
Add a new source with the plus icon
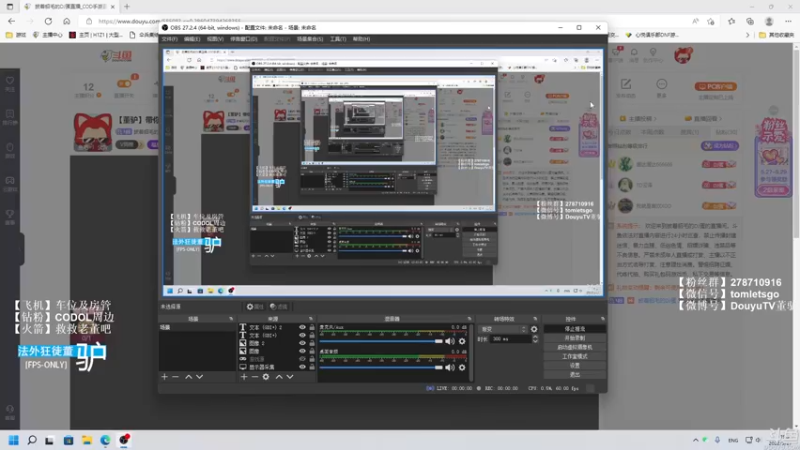pyautogui.click(x=244, y=377)
